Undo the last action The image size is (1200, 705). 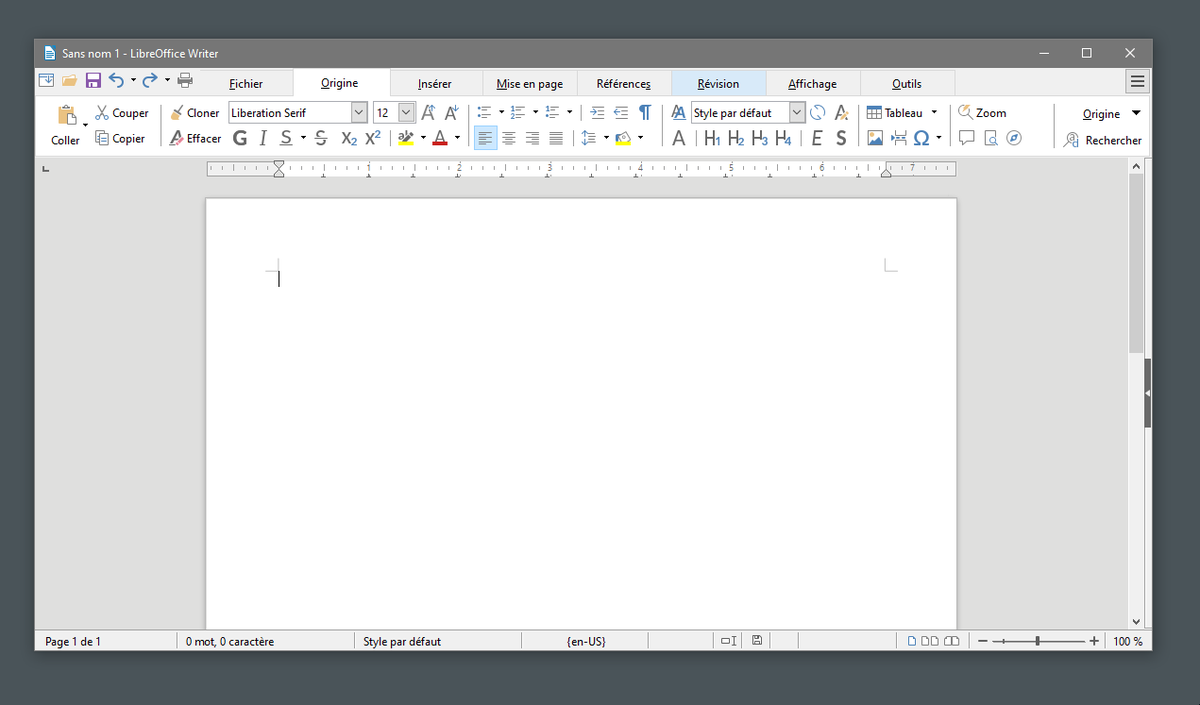pos(116,80)
